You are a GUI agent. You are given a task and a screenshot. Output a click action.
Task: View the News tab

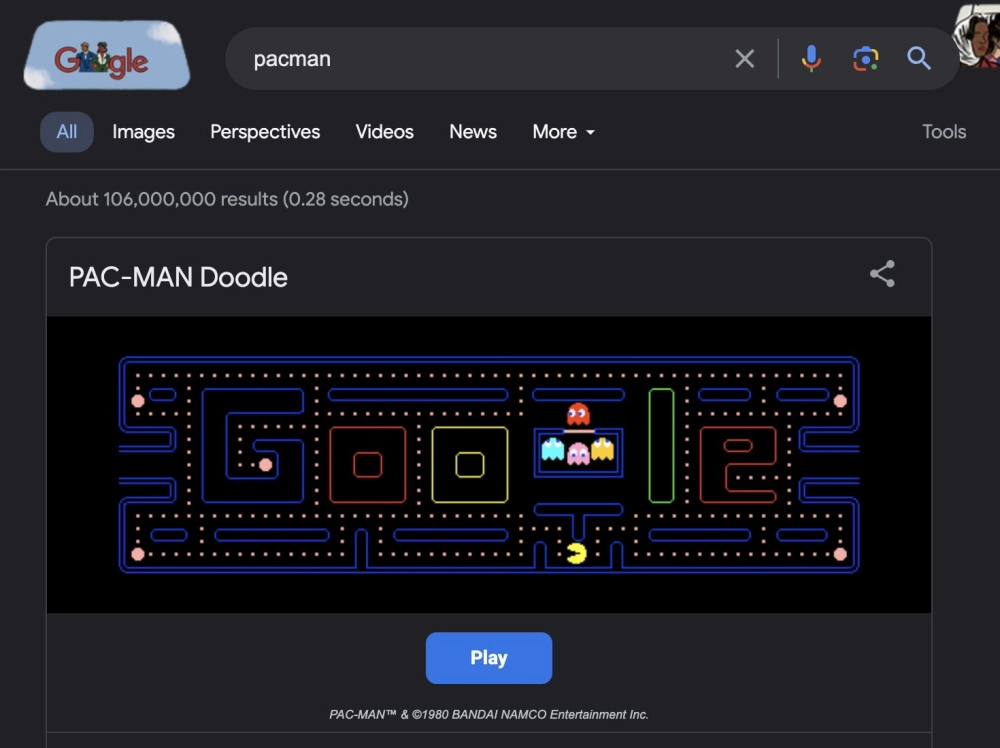coord(473,132)
